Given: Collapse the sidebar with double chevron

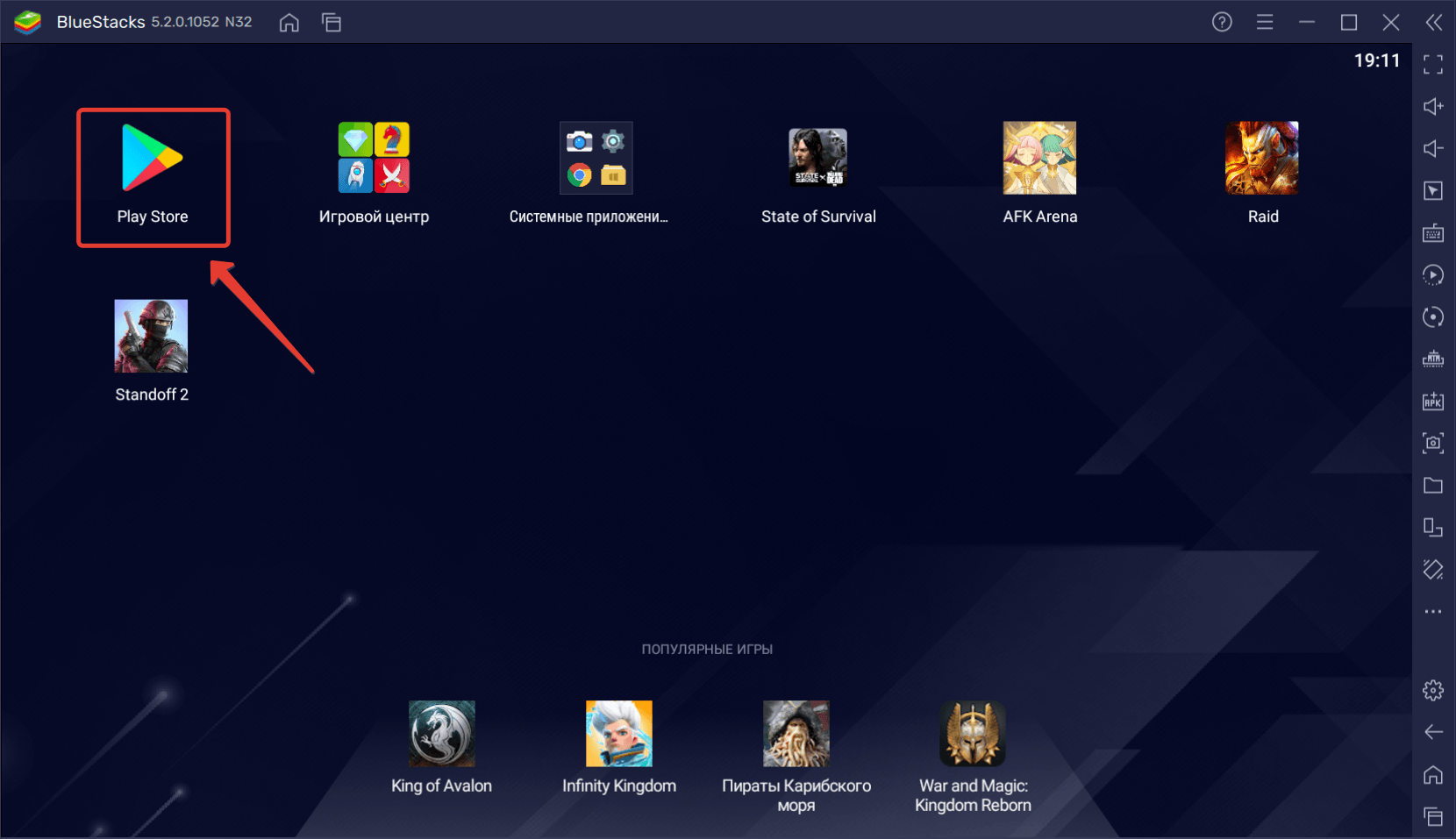Looking at the screenshot, I should pyautogui.click(x=1434, y=22).
